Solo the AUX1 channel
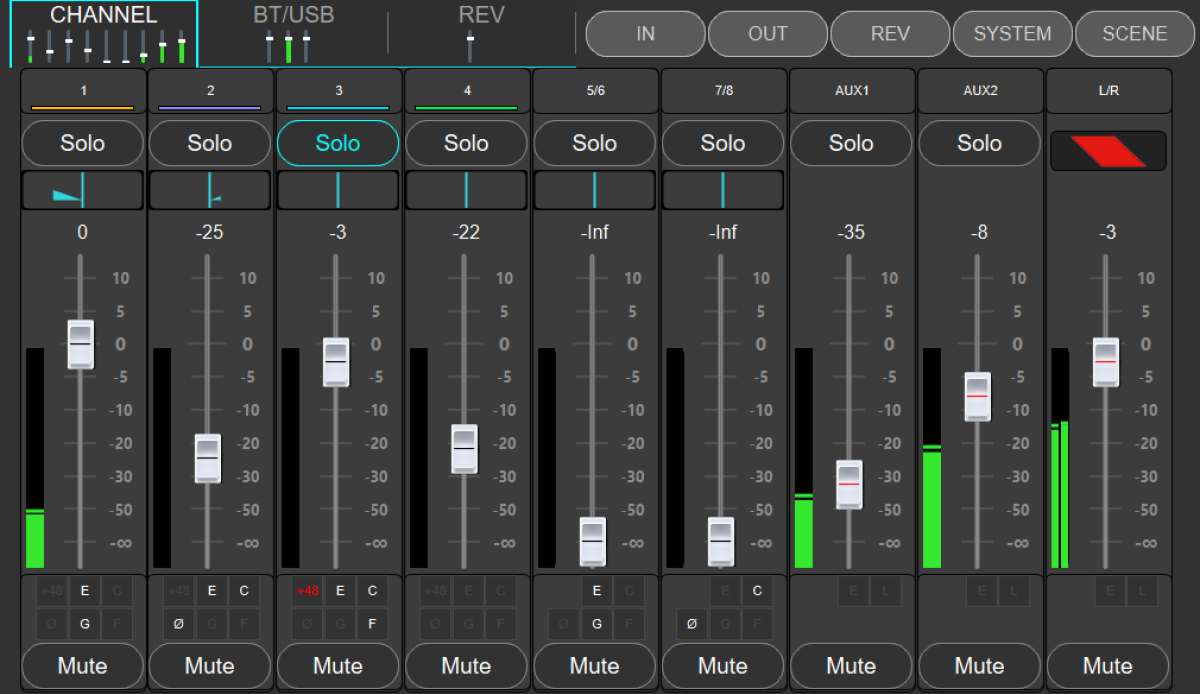The width and height of the screenshot is (1200, 694). coord(851,144)
